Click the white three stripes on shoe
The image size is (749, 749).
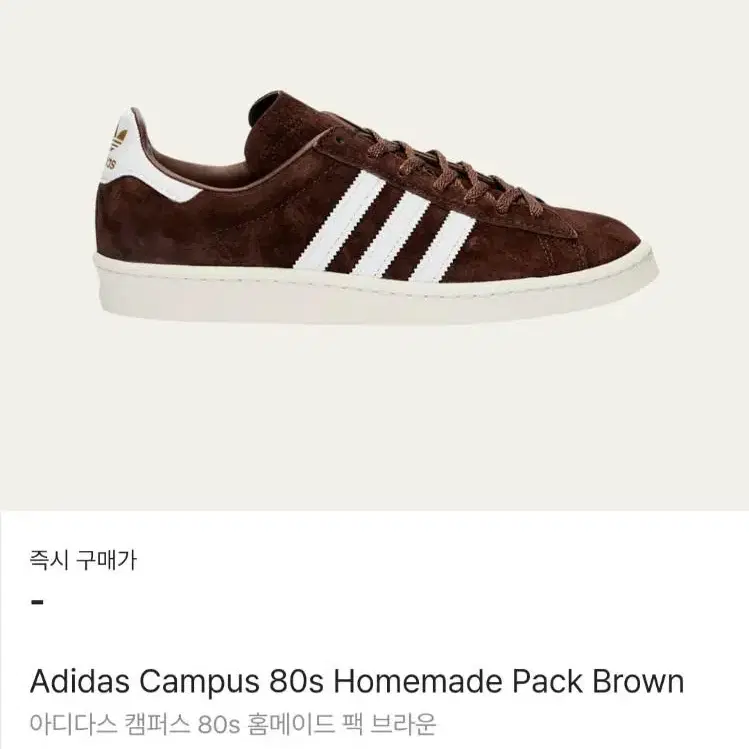(x=385, y=226)
